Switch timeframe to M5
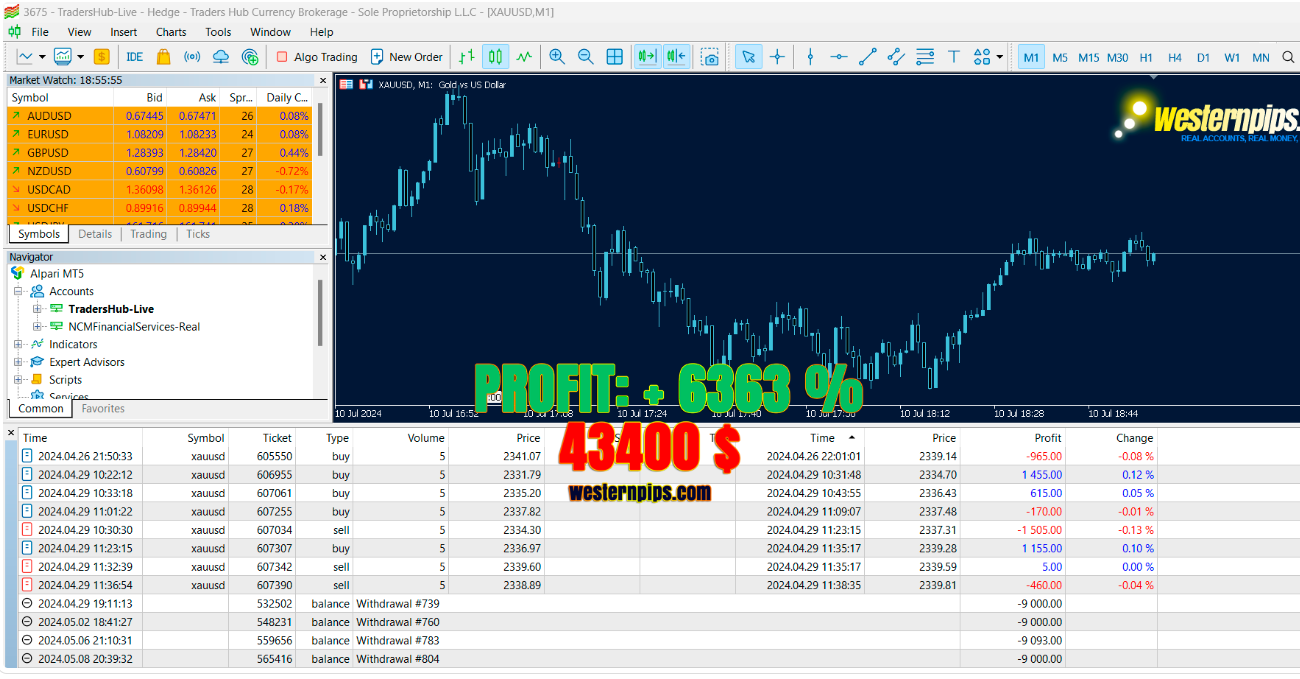Viewport: 1300px width, 679px height. tap(1060, 57)
